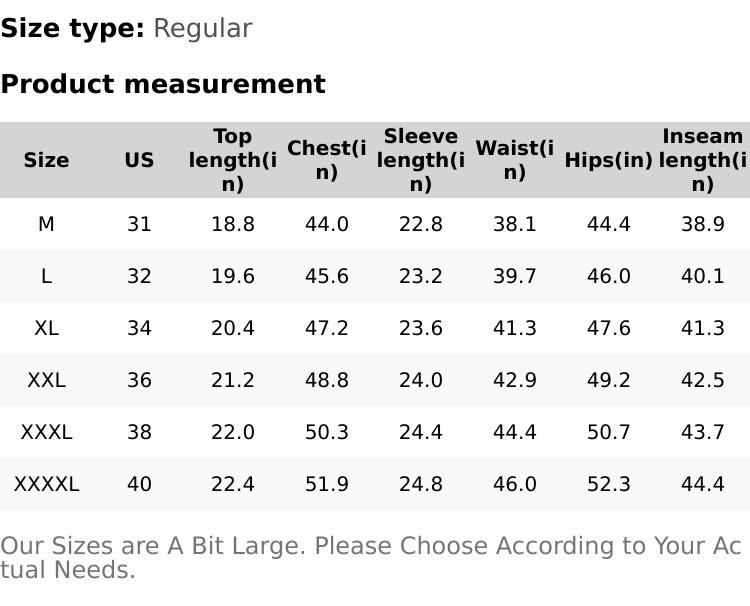The image size is (750, 606).
Task: Select the Top length column header
Action: click(232, 160)
